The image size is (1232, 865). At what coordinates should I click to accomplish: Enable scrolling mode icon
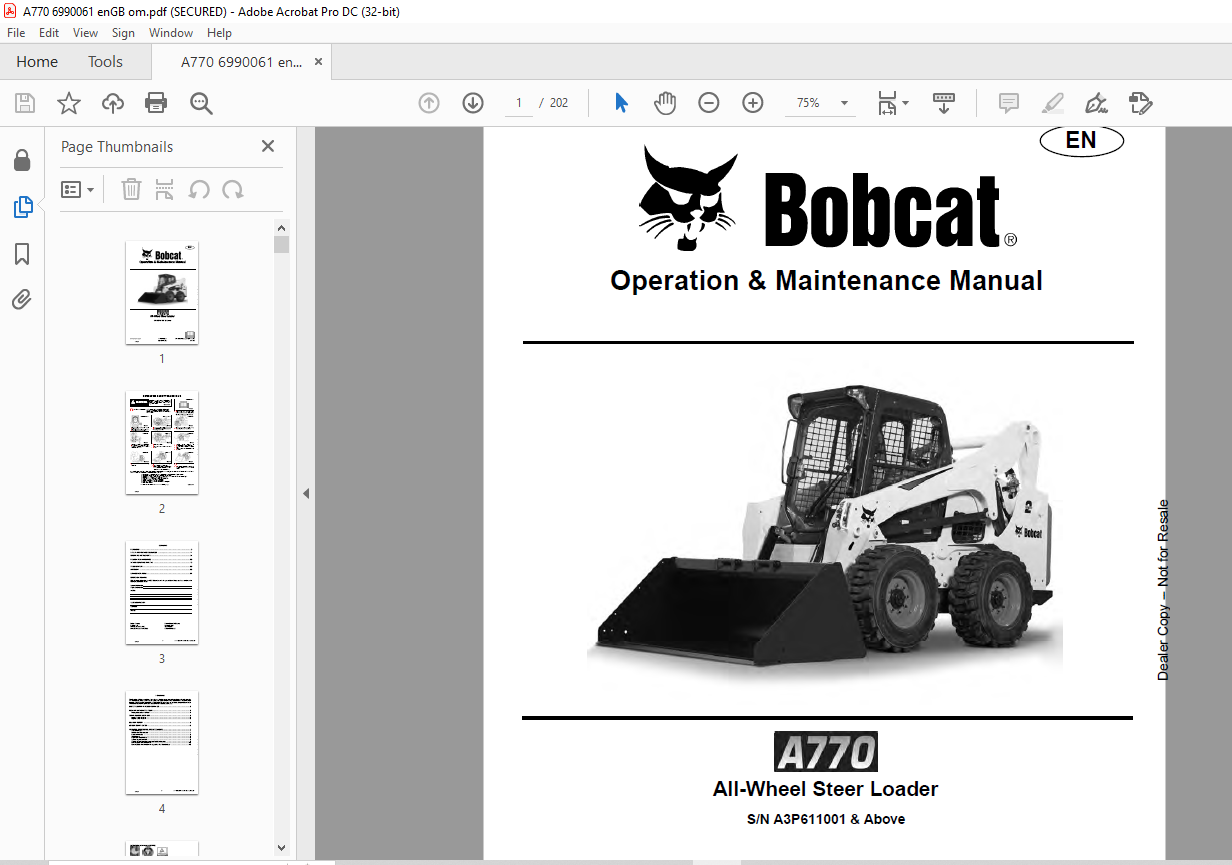pos(944,103)
